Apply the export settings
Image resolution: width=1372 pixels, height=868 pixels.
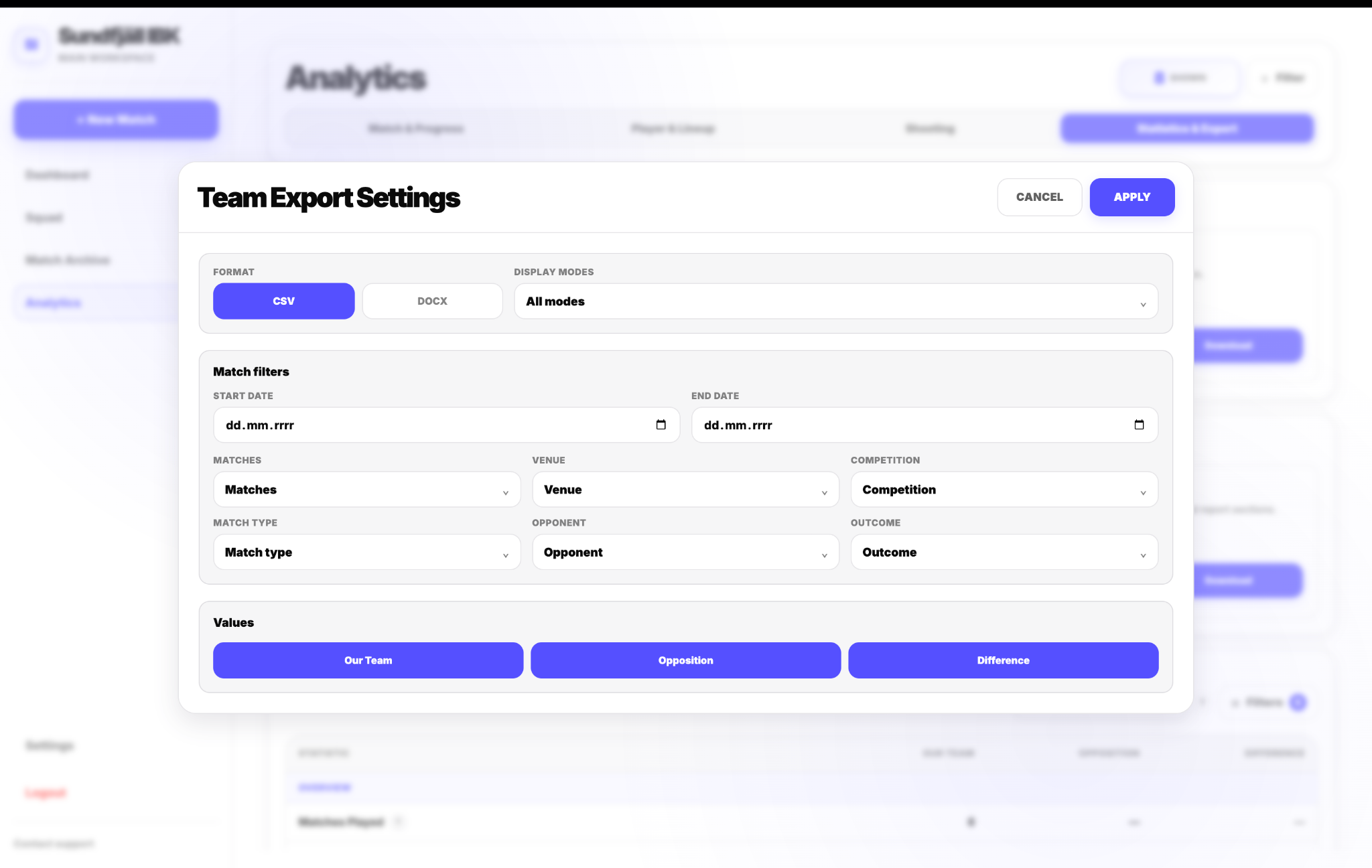click(1131, 197)
